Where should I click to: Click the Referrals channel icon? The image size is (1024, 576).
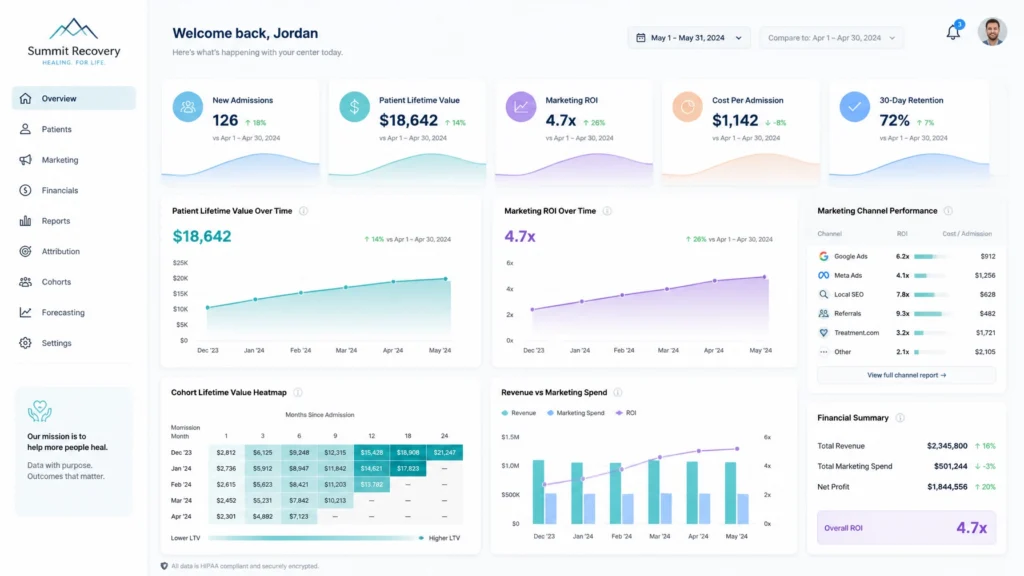coord(824,313)
